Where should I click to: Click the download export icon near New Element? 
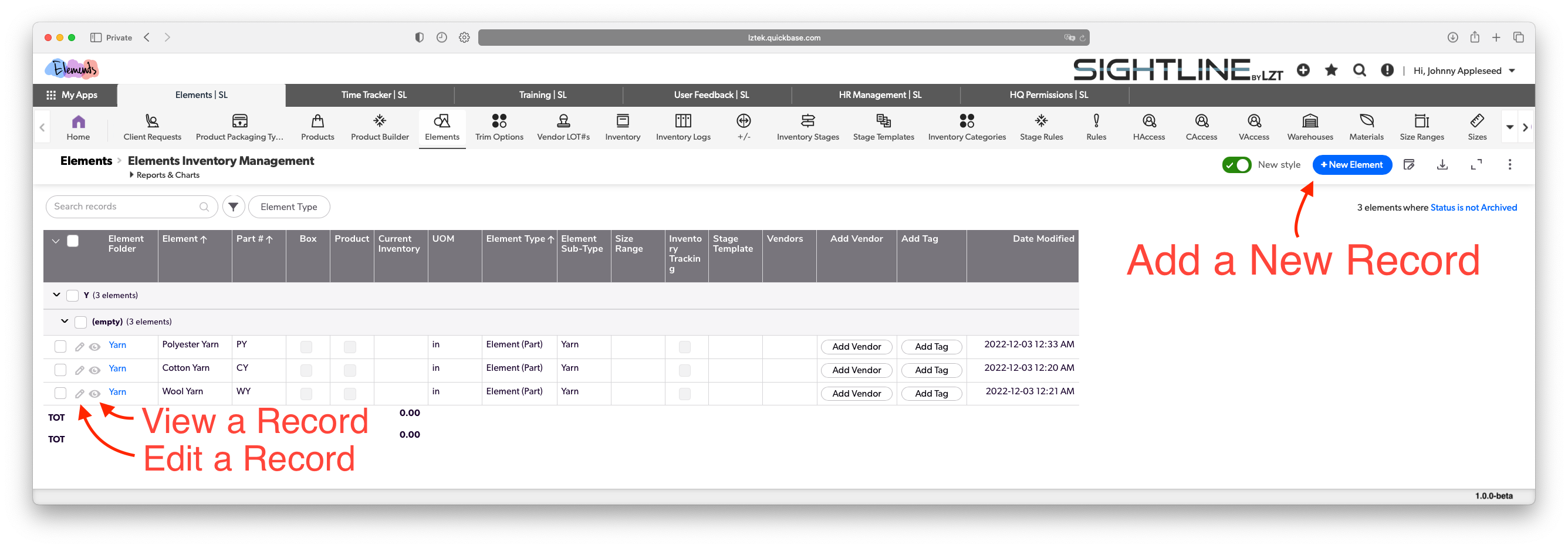point(1442,164)
